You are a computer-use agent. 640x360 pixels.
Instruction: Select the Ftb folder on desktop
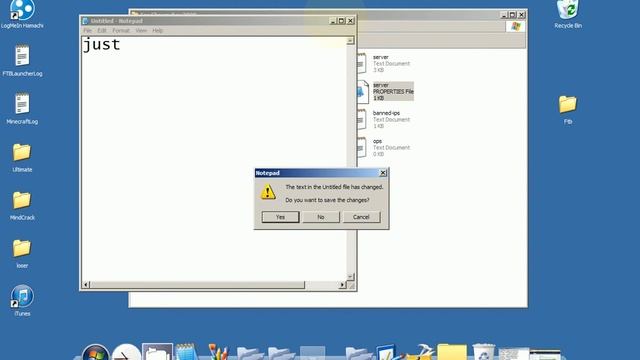click(x=568, y=109)
